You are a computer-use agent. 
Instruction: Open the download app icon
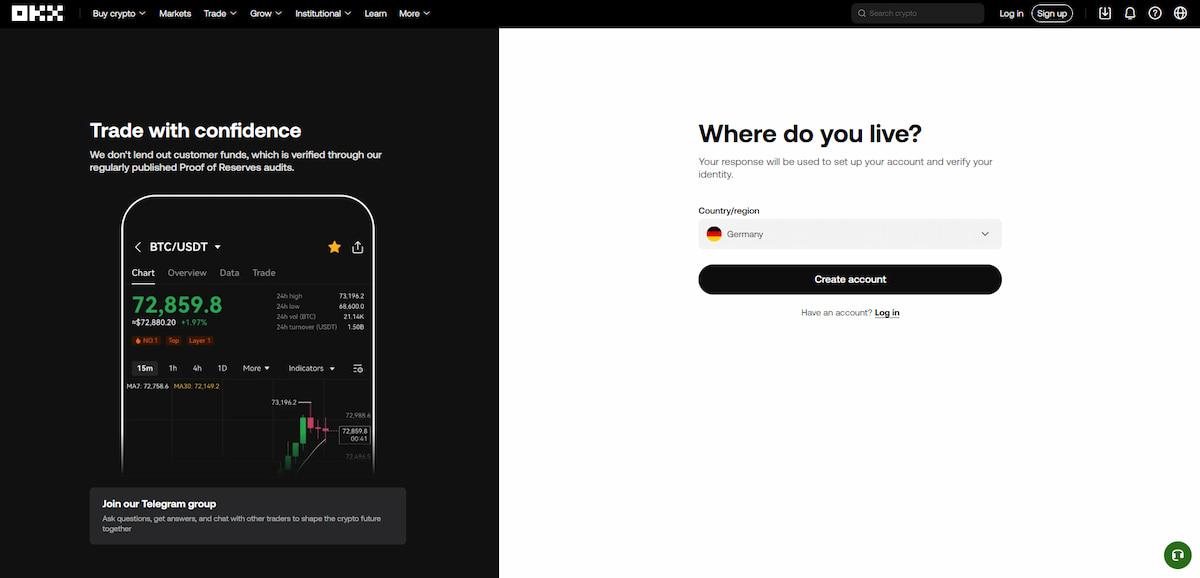(1104, 13)
